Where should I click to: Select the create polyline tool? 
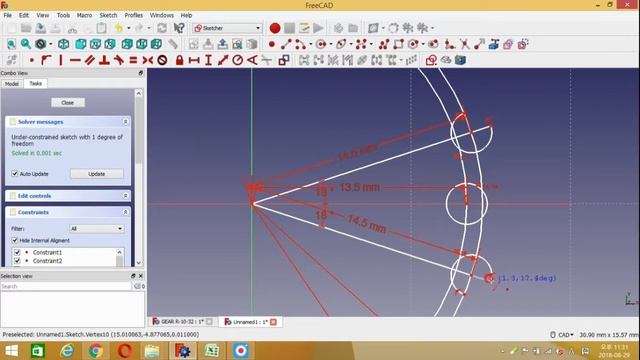tap(384, 44)
